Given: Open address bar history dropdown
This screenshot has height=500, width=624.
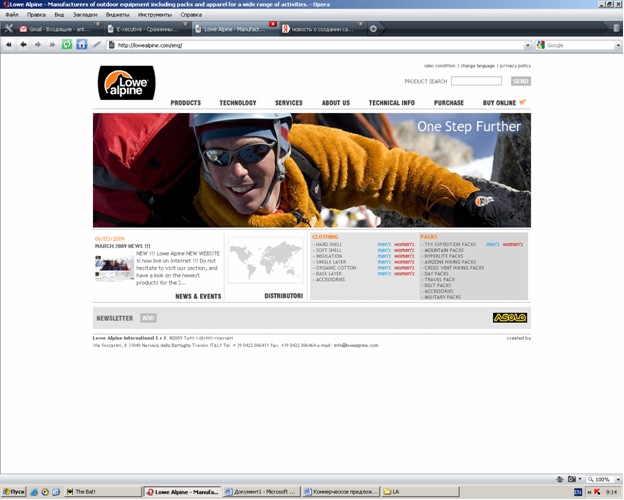Looking at the screenshot, I should click(x=528, y=45).
